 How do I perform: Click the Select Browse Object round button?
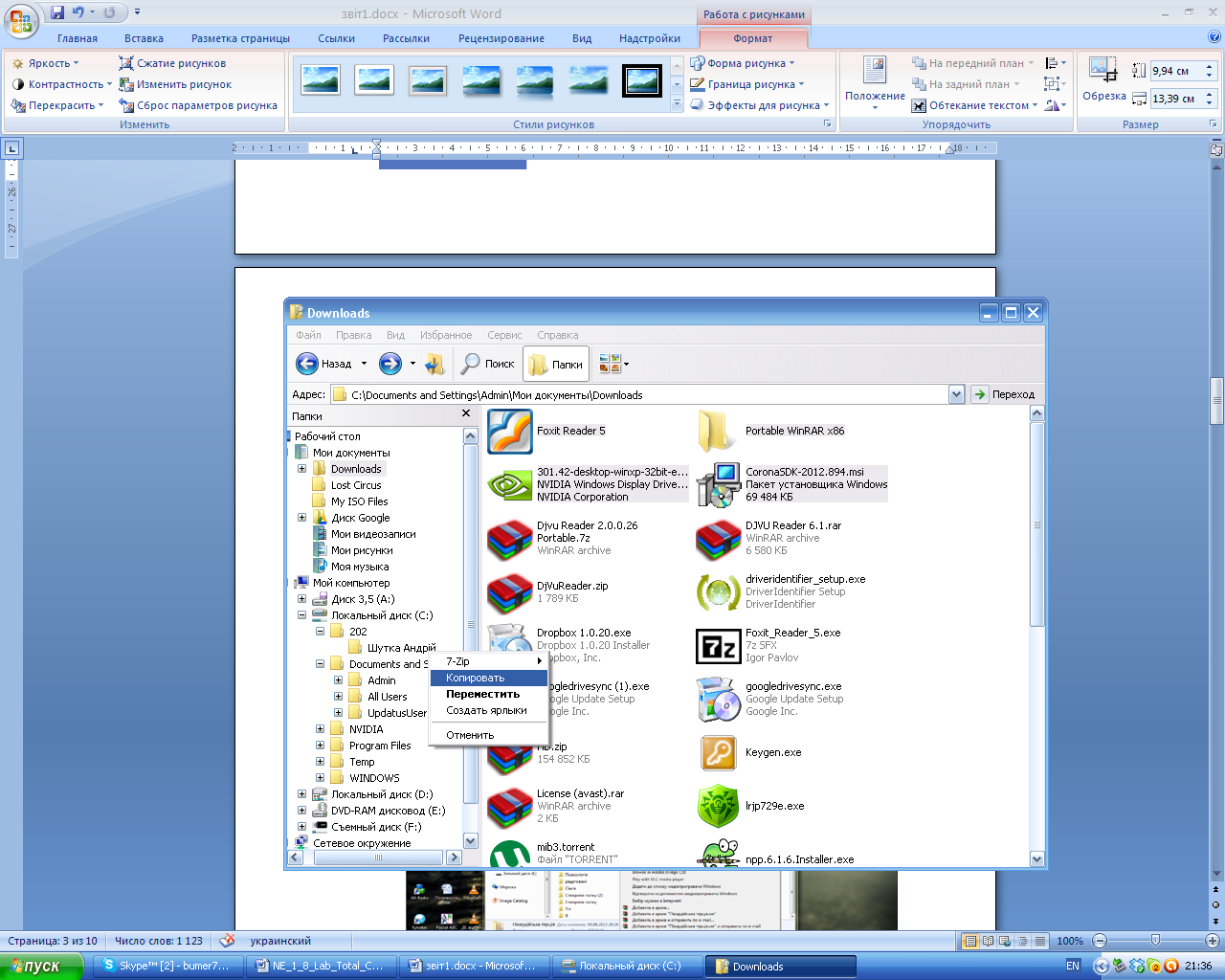click(1216, 904)
